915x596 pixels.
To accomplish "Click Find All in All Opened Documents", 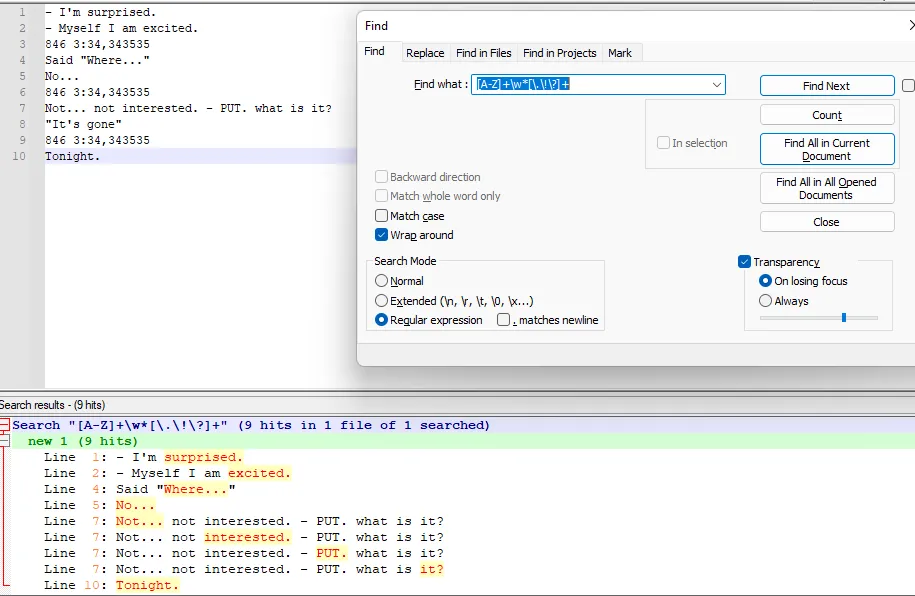I will 826,188.
